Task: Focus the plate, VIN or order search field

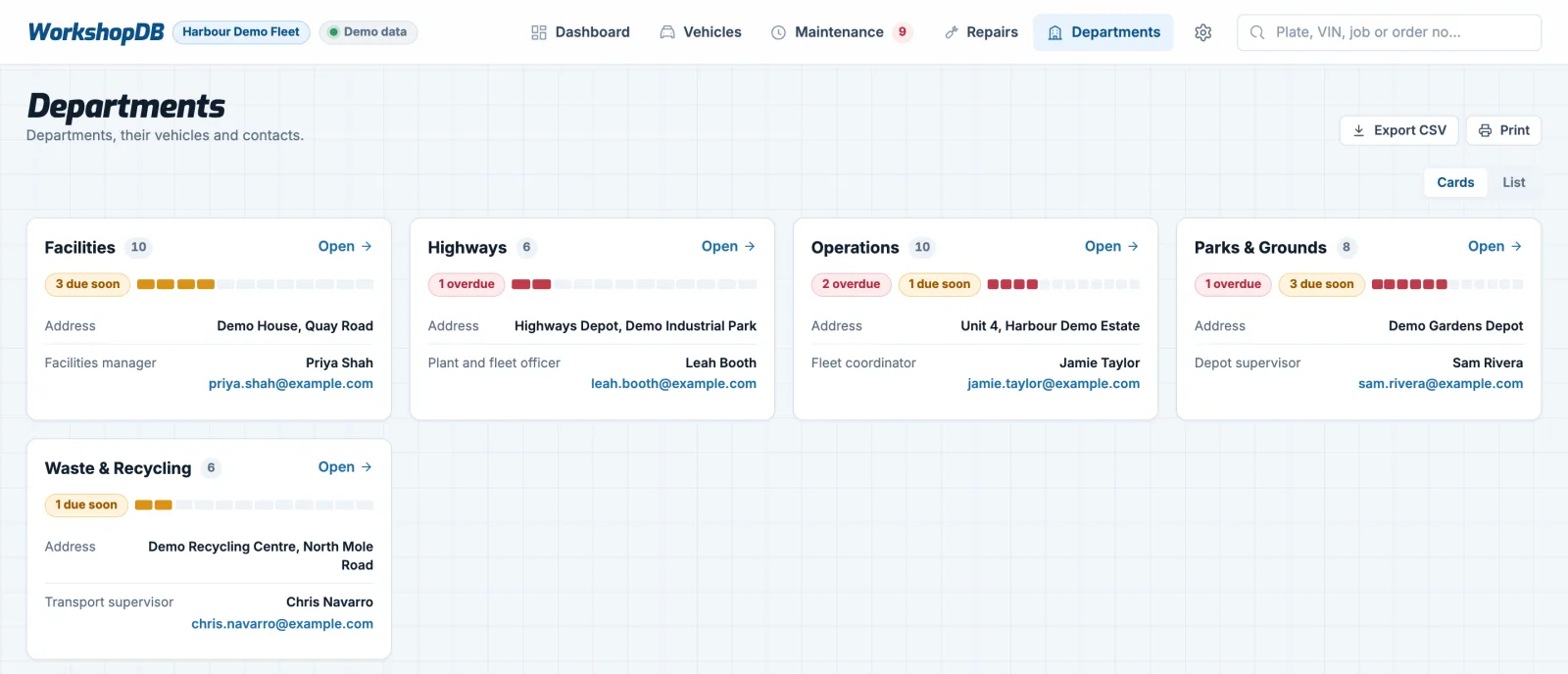Action: pos(1389,32)
